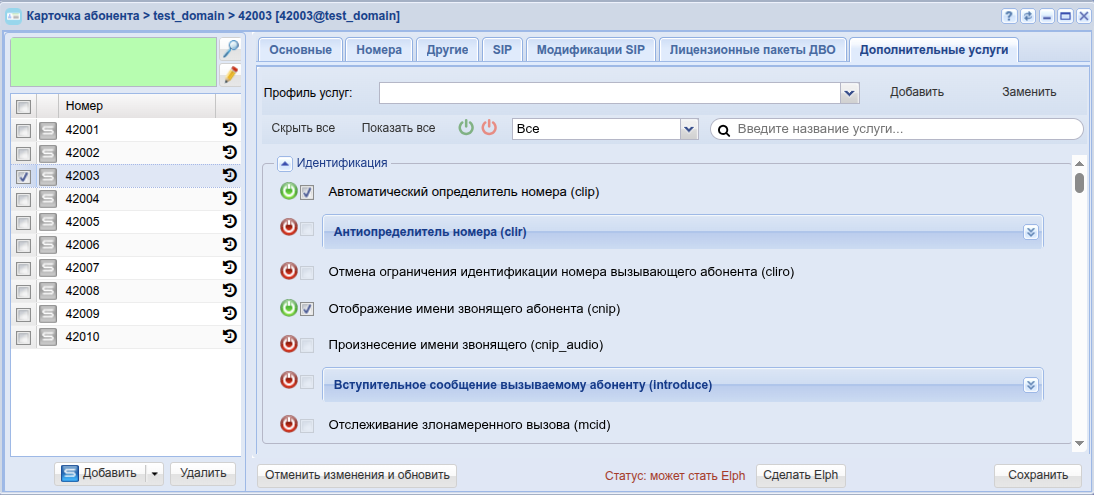Click the S icon beside 42005
Image resolution: width=1094 pixels, height=495 pixels.
point(47,222)
